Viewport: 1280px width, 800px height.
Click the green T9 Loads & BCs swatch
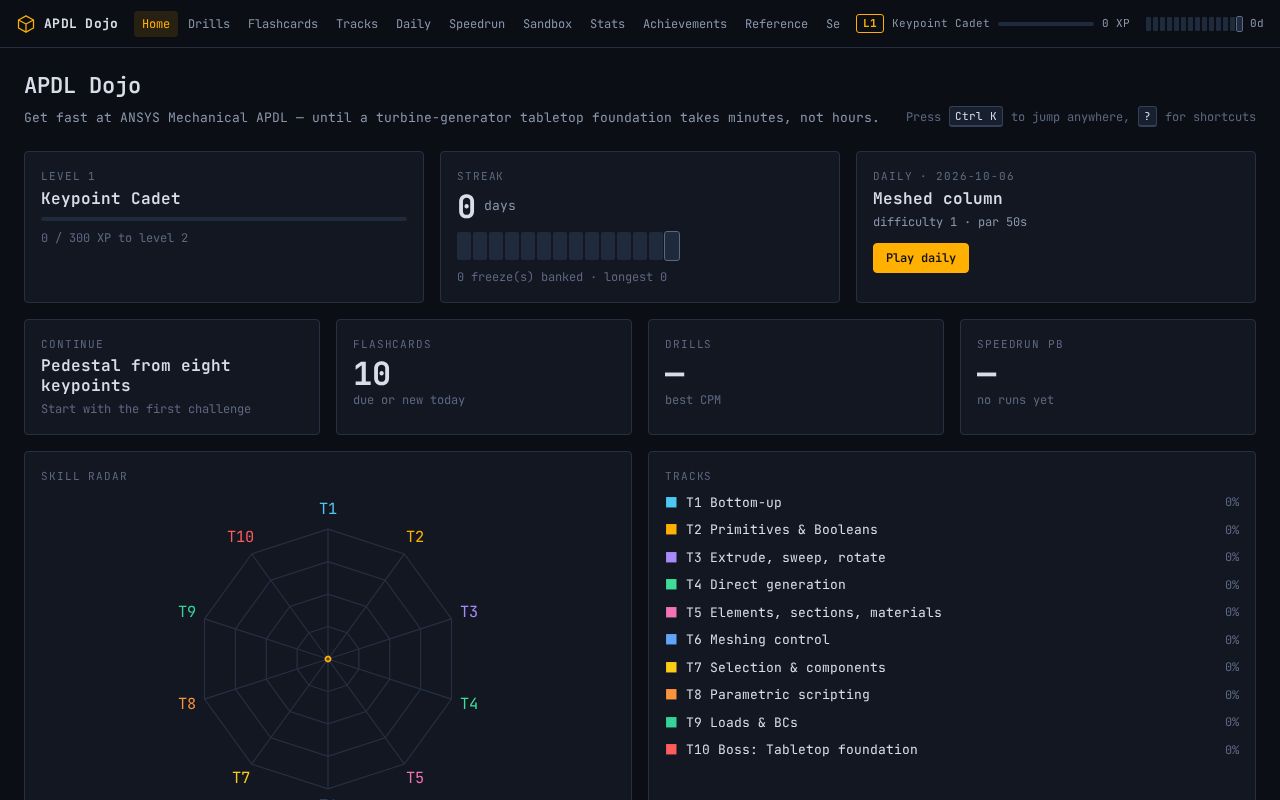point(671,722)
